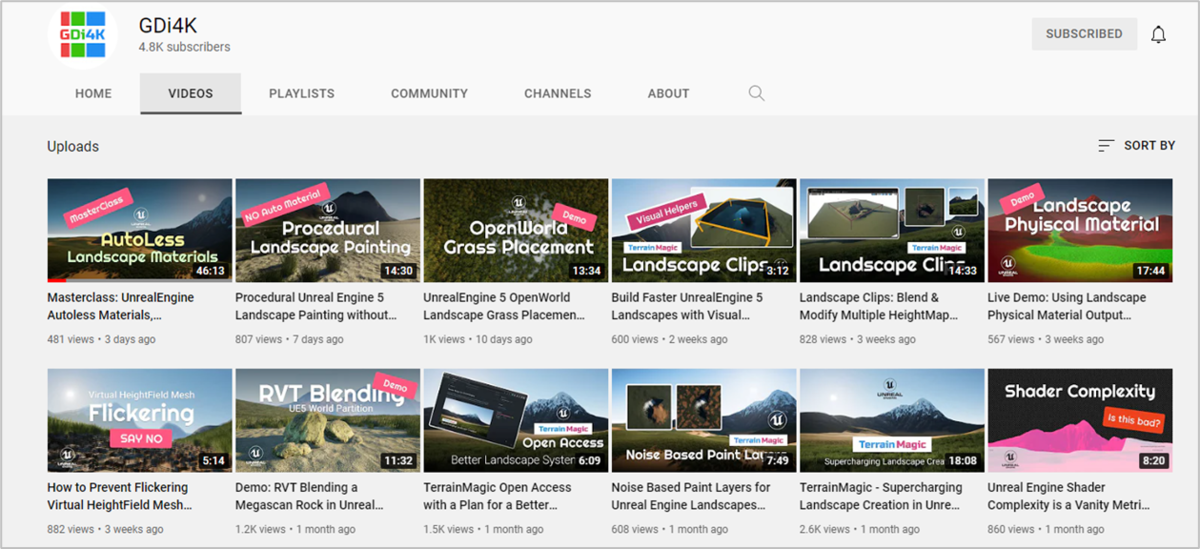
Task: Open the PLAYLISTS tab
Action: pyautogui.click(x=302, y=94)
